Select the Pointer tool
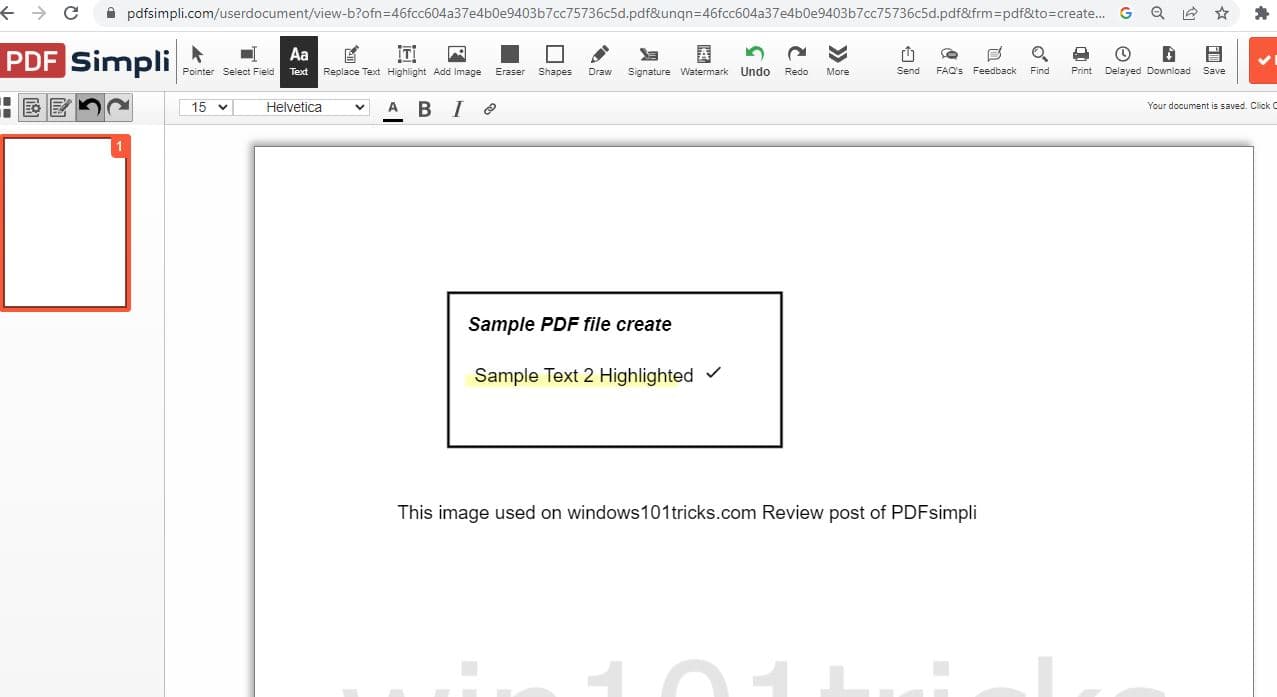1277x697 pixels. [x=198, y=60]
